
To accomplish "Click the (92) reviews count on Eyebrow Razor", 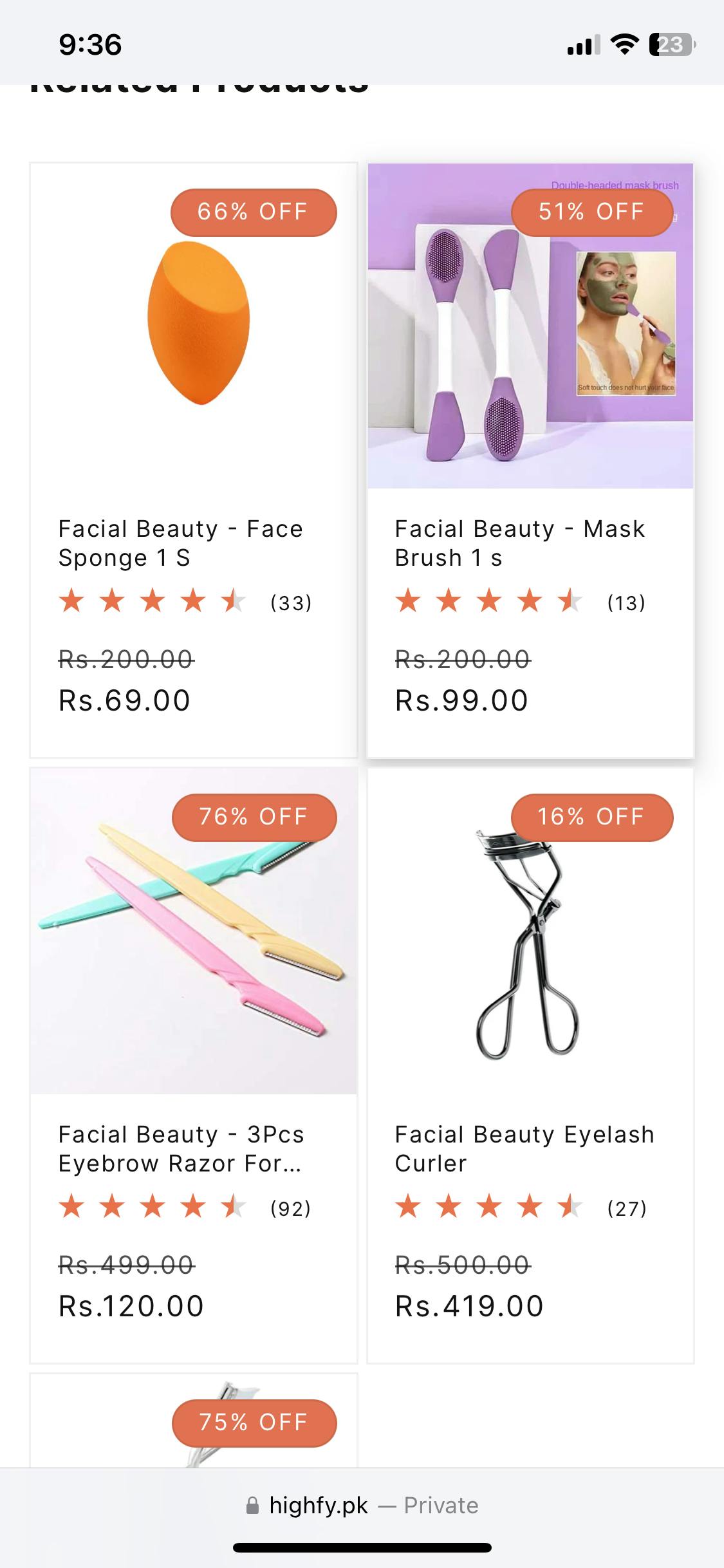I will pos(290,1208).
